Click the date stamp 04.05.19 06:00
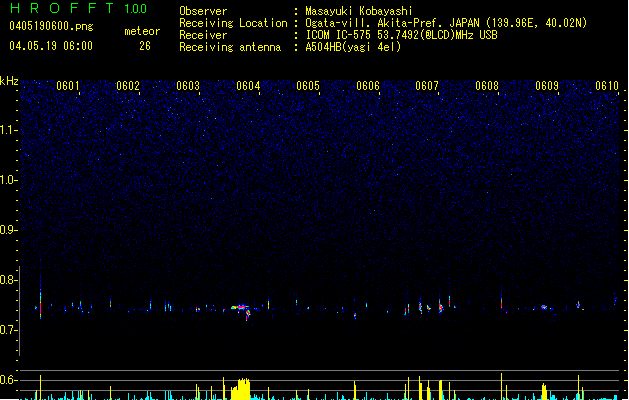 pos(51,46)
